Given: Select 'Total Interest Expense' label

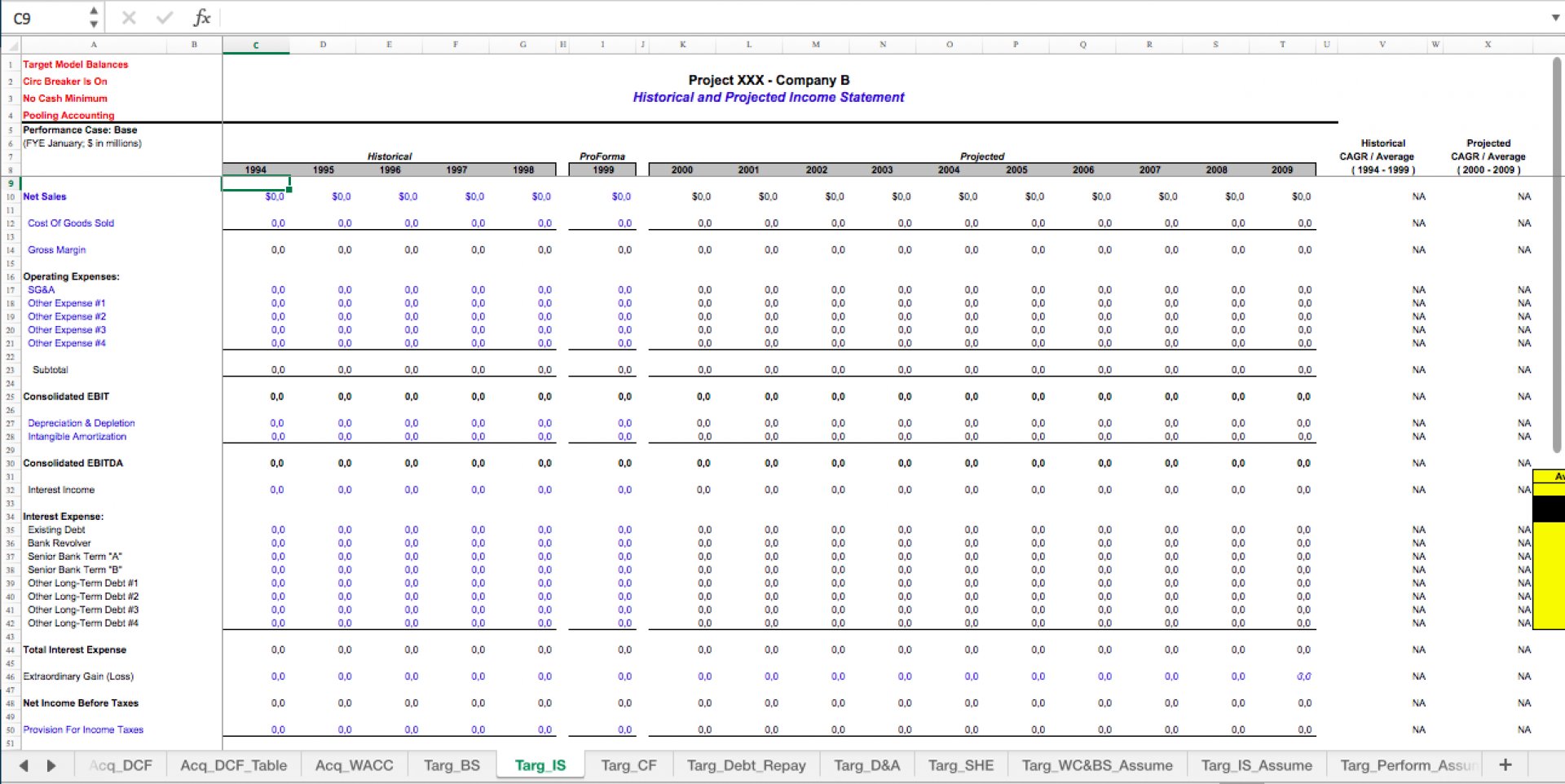Looking at the screenshot, I should pos(74,650).
